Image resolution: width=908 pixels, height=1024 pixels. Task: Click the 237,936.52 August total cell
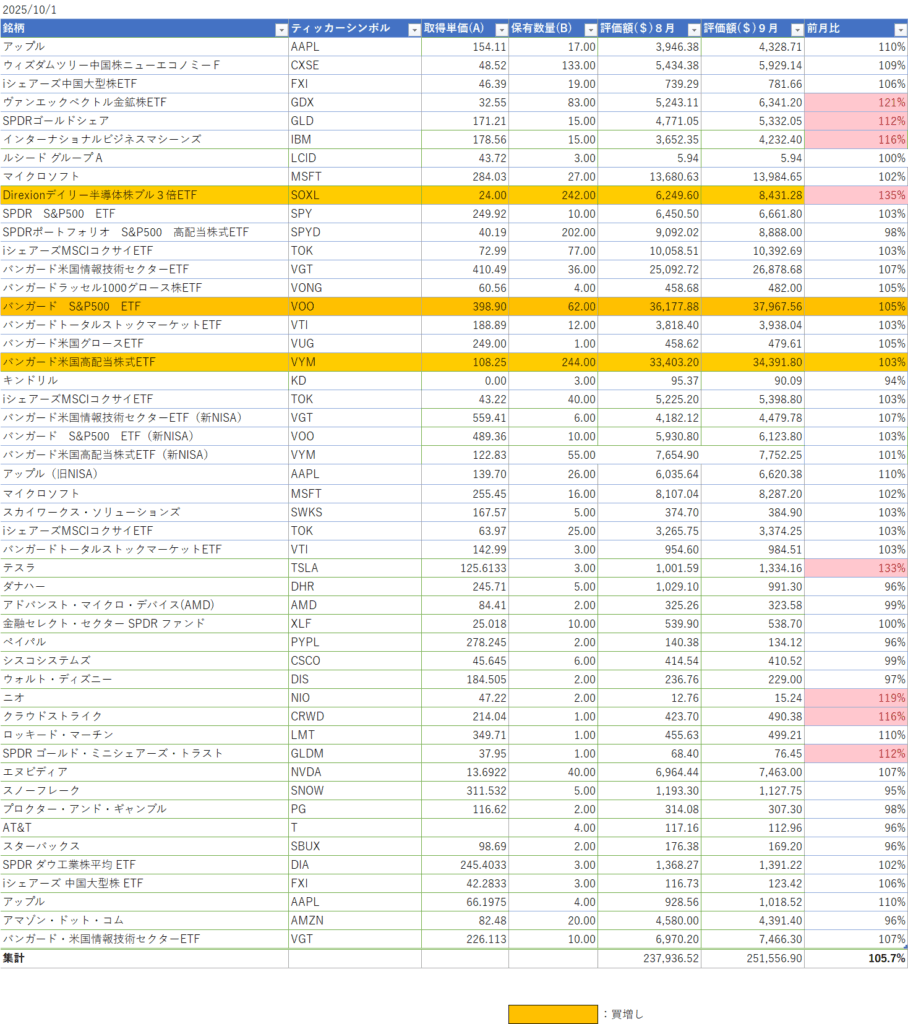649,958
